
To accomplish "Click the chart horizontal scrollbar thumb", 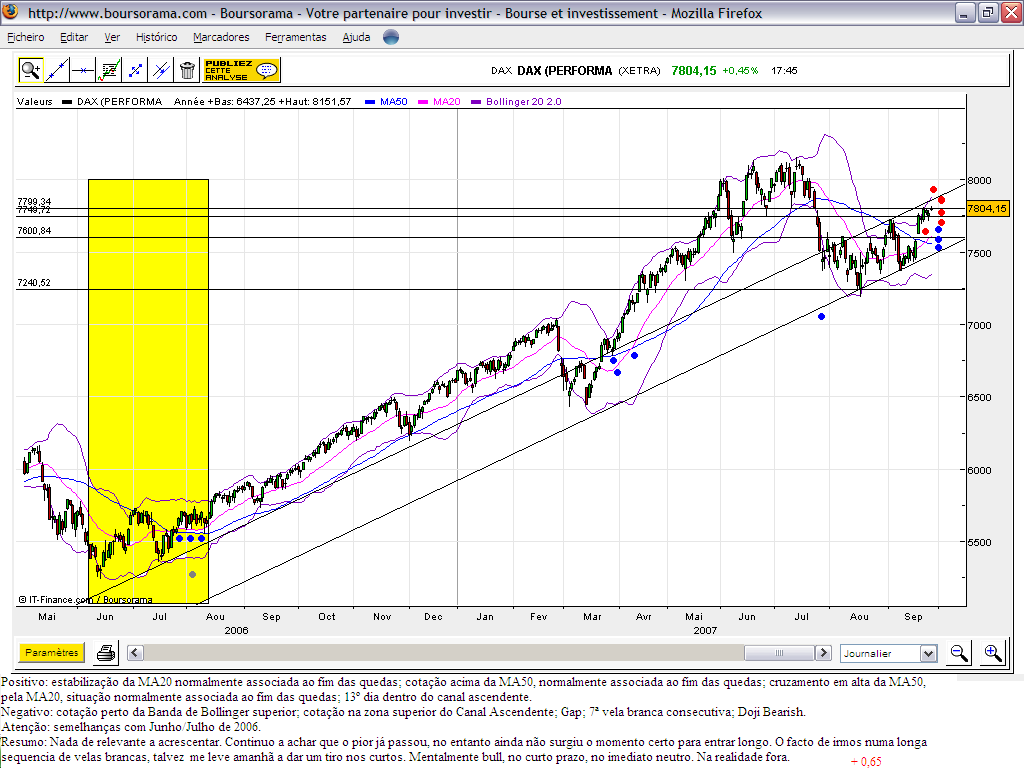I will (779, 652).
